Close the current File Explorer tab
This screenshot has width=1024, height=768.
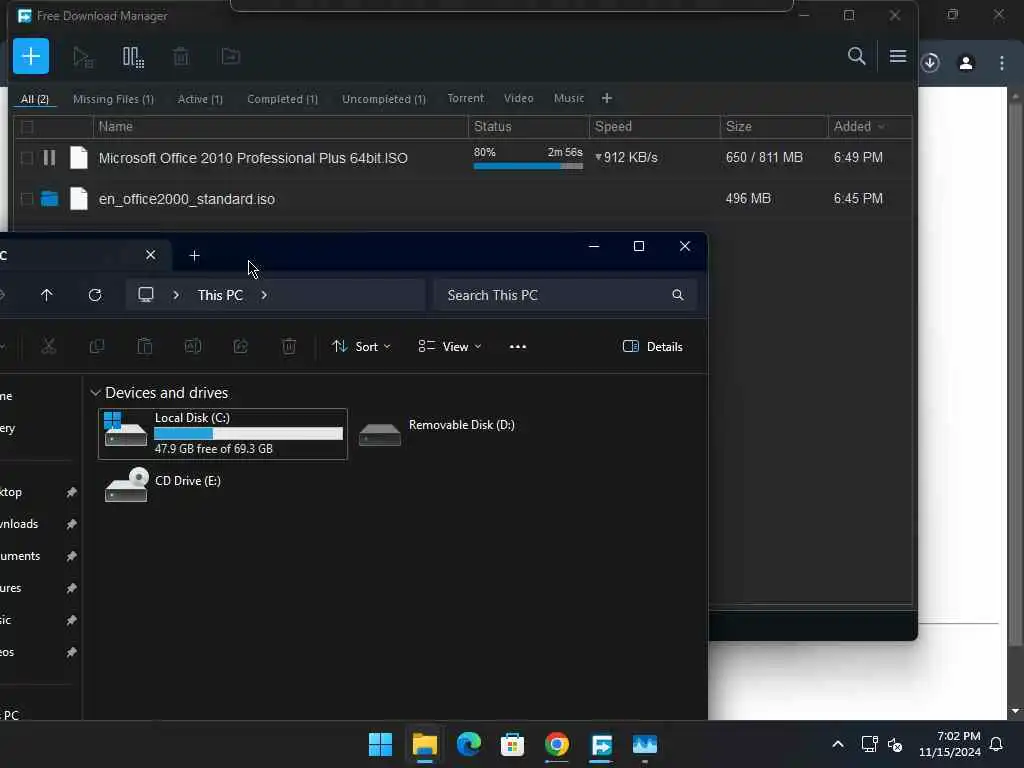[150, 255]
